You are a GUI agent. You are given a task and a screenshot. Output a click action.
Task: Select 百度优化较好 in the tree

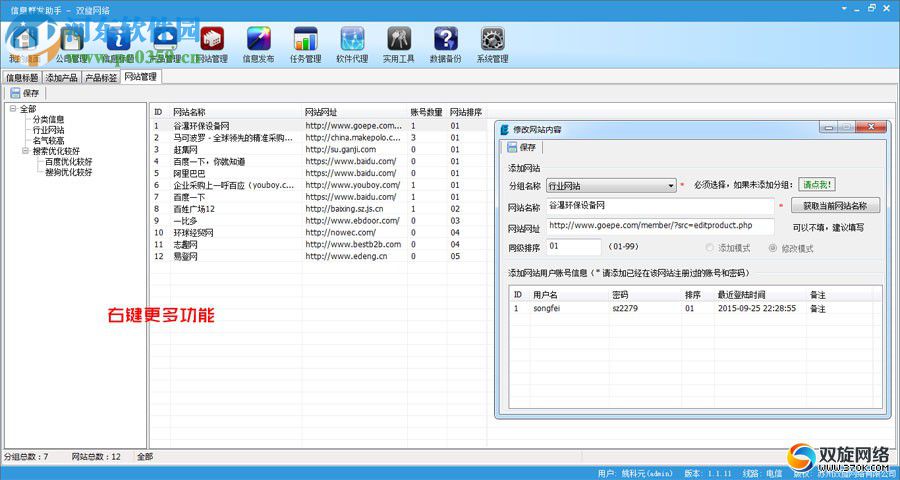[x=68, y=161]
